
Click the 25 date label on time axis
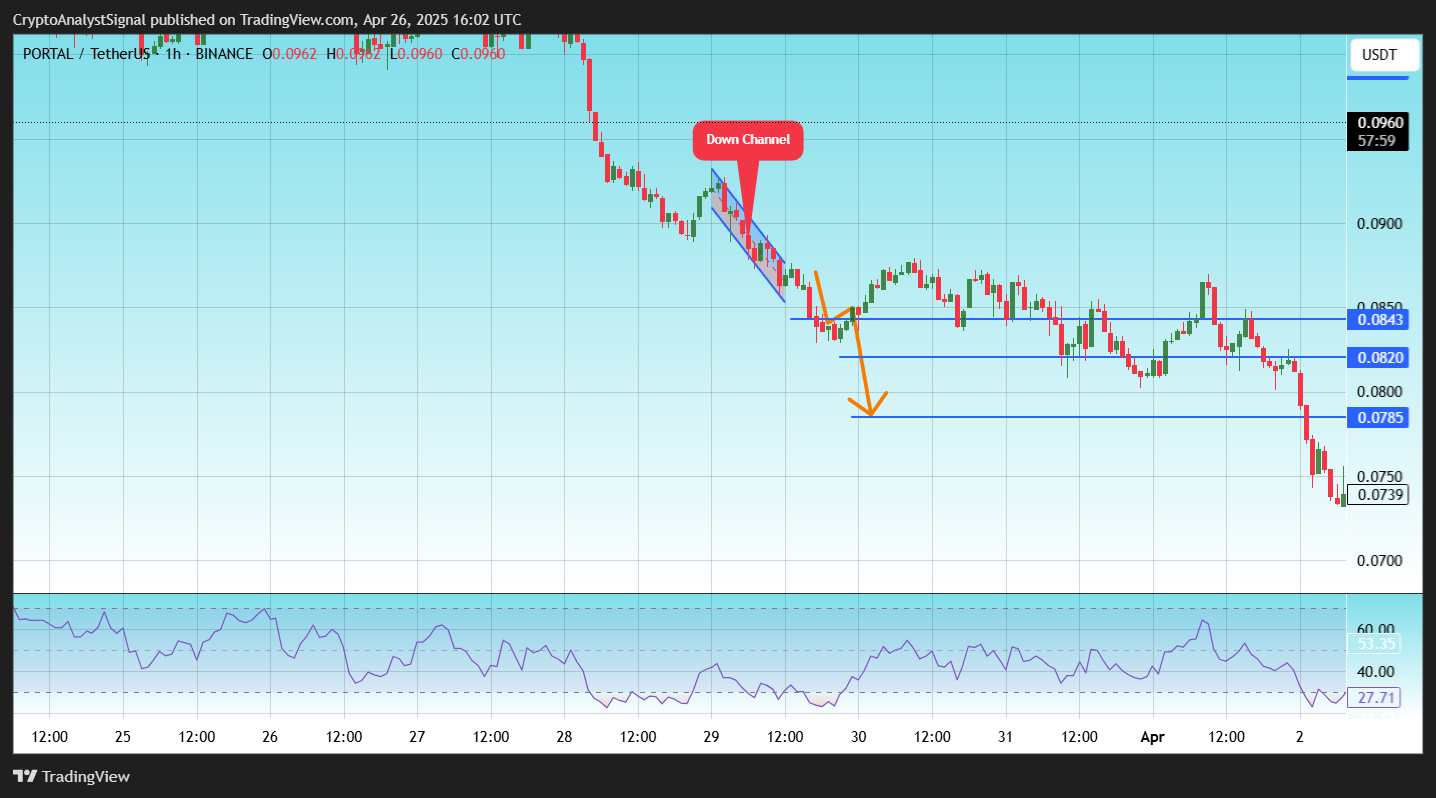123,737
